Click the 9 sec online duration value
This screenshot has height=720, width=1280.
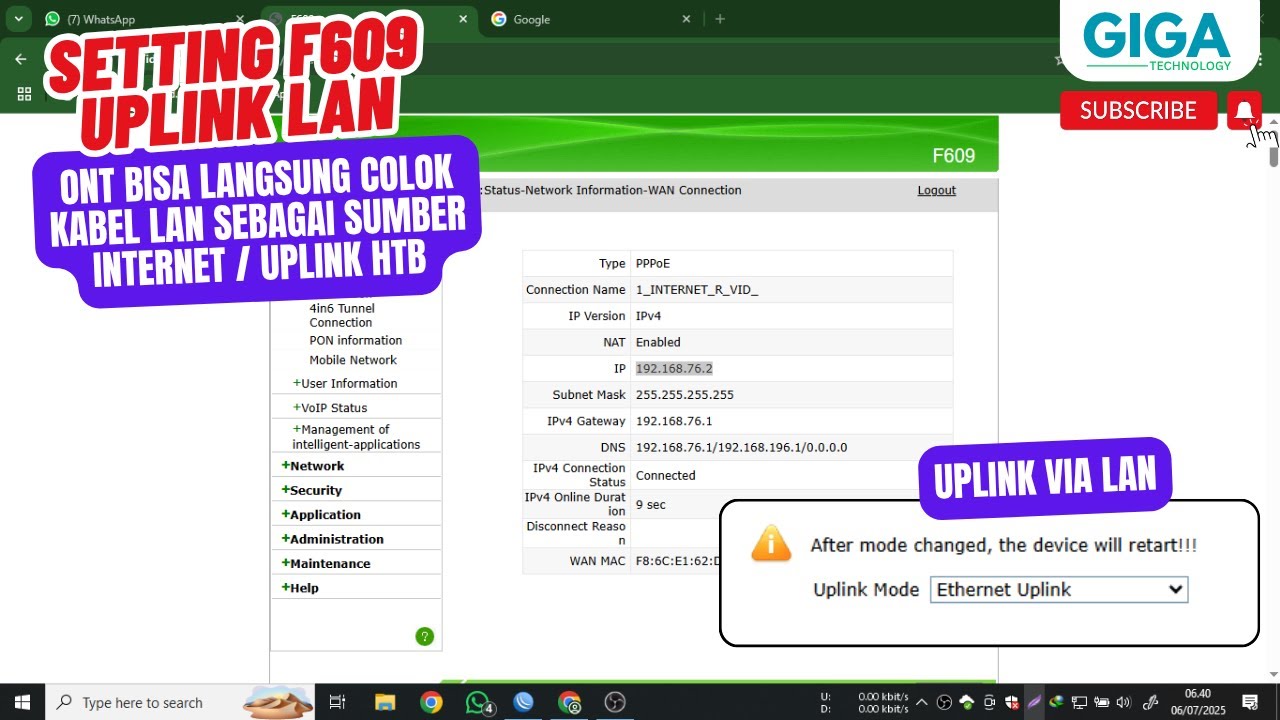point(651,504)
